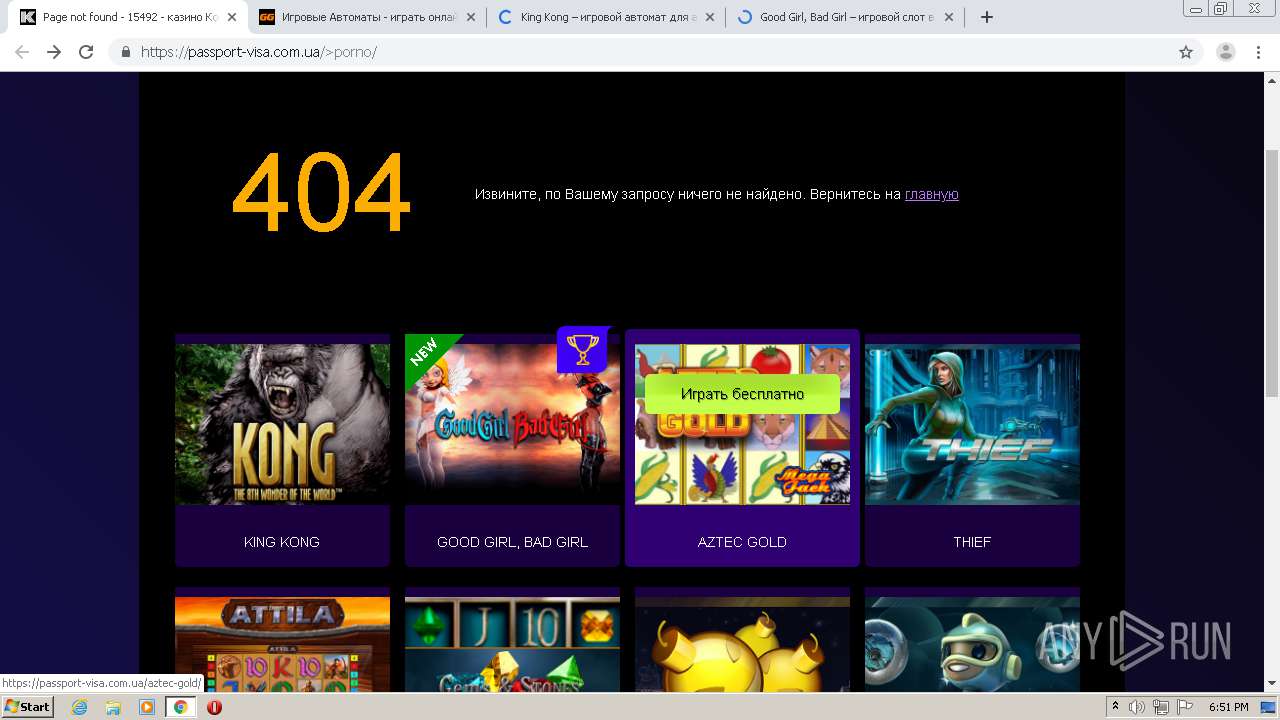Viewport: 1280px width, 720px height.
Task: Open the Gems & Stones game thumbnail
Action: pyautogui.click(x=512, y=644)
